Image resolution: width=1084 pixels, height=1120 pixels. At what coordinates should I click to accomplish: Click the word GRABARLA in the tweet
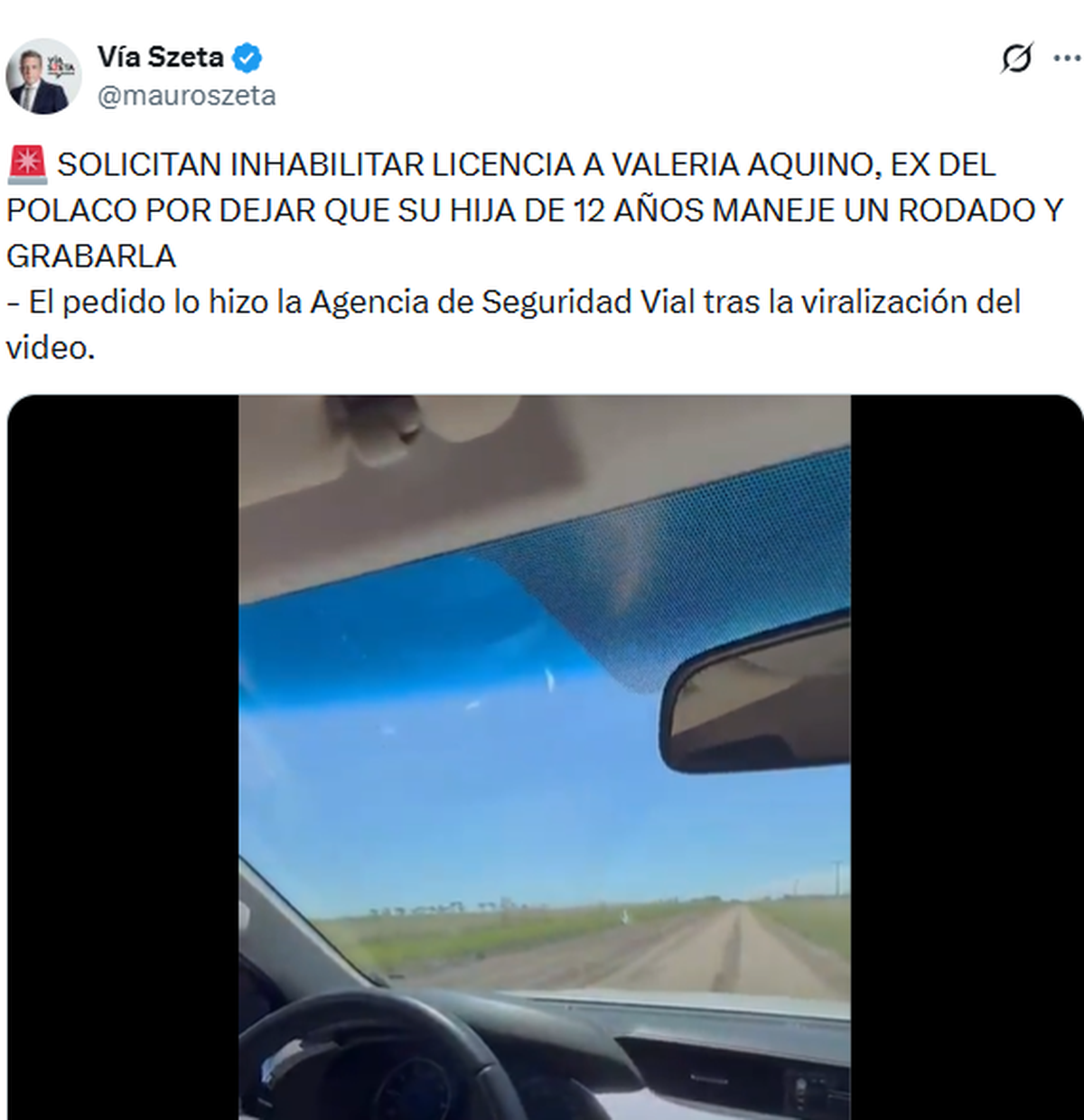pos(91,257)
